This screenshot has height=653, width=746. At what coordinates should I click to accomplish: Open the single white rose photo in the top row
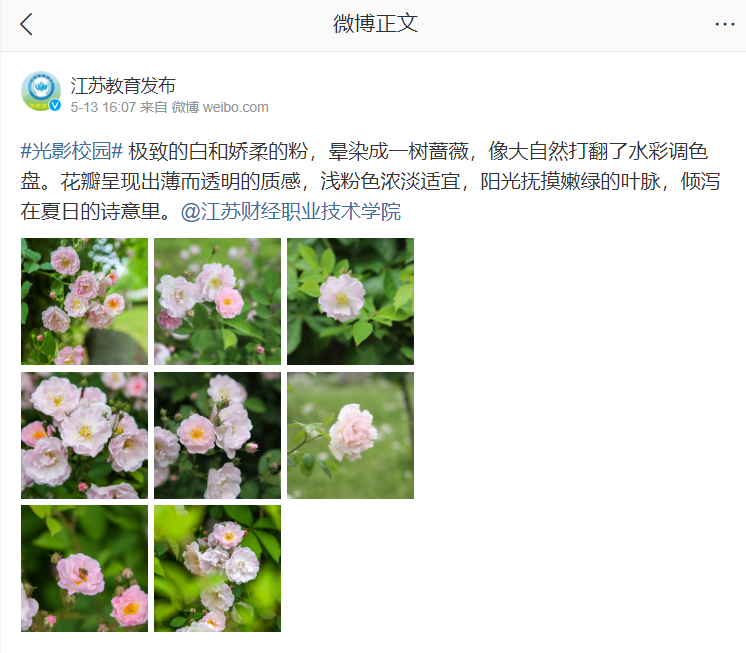pyautogui.click(x=351, y=302)
